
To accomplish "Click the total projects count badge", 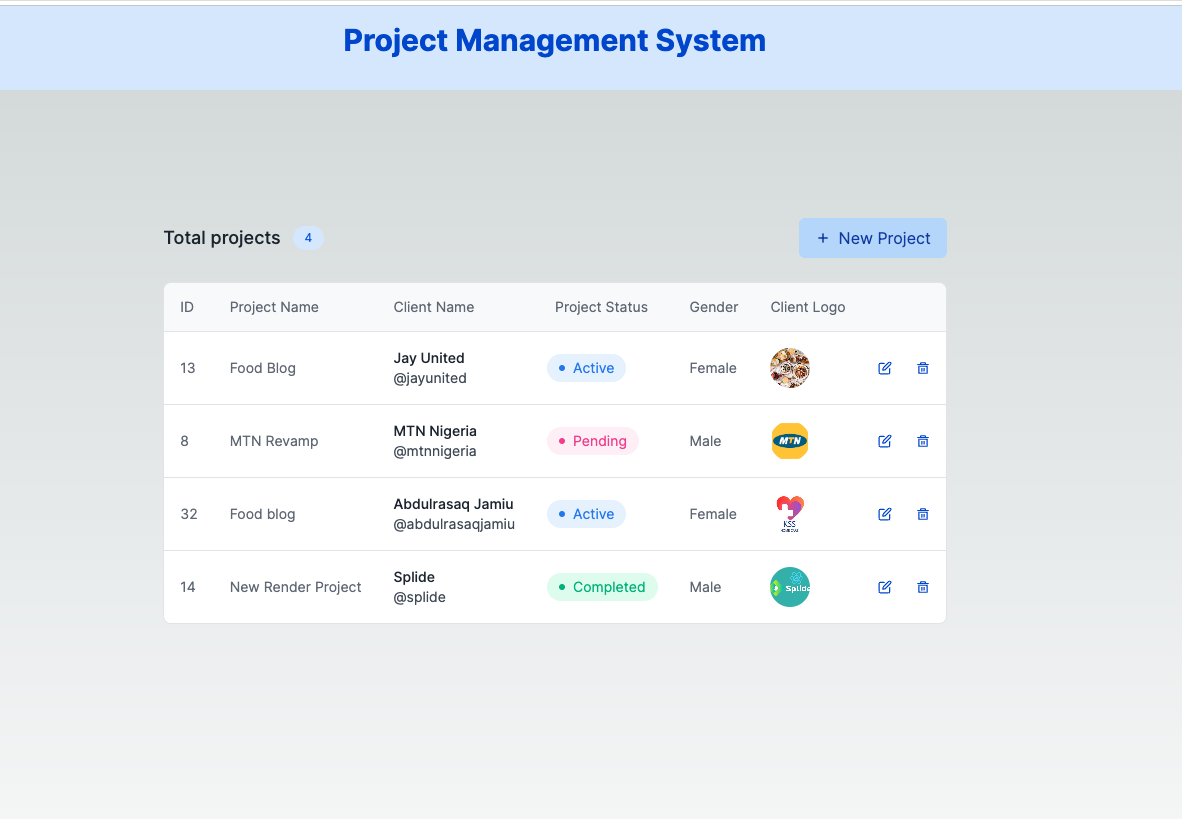I will (308, 238).
